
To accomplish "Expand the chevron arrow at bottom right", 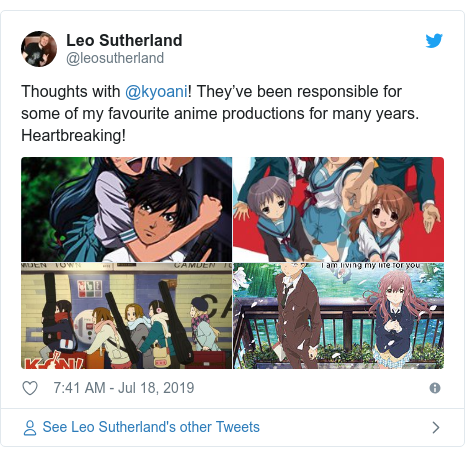I will [435, 427].
